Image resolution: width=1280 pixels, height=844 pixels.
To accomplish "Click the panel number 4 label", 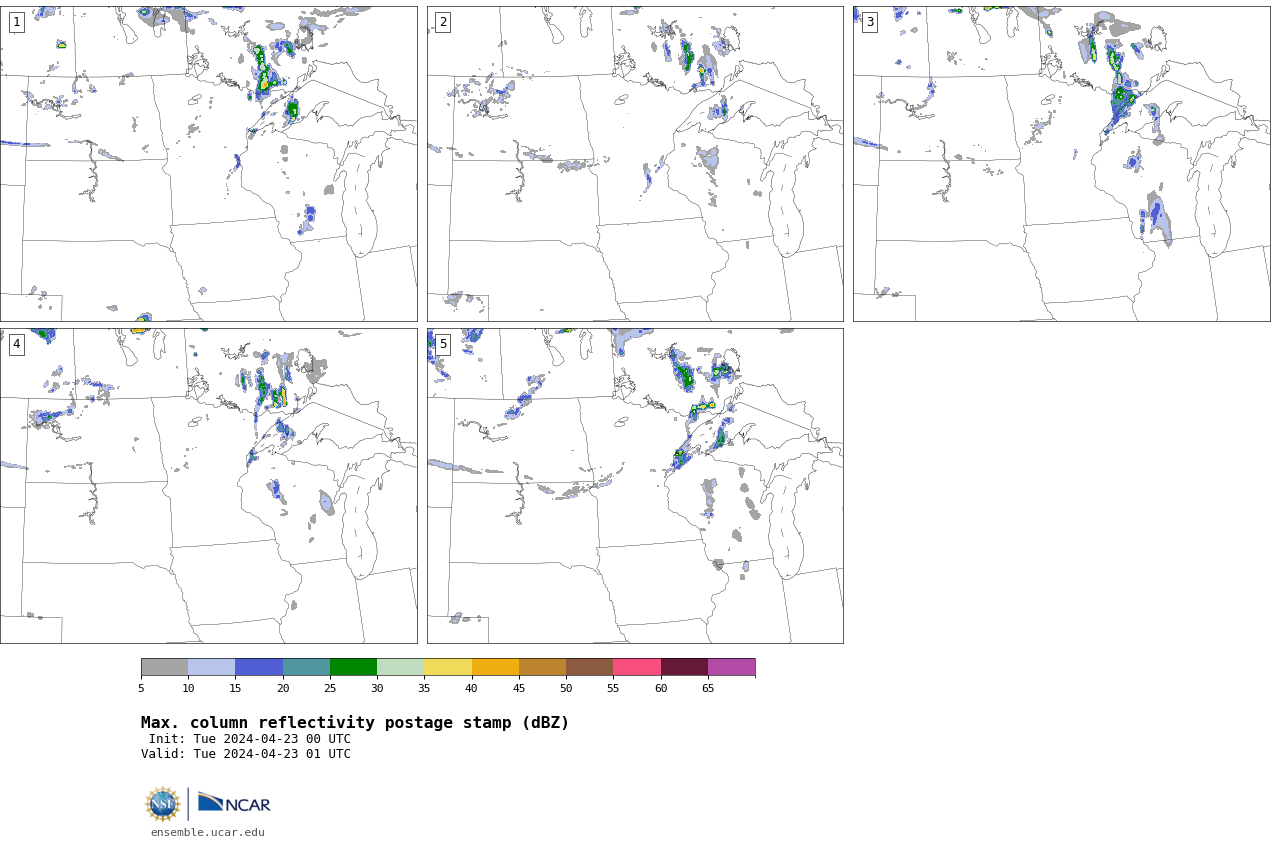I will [17, 344].
